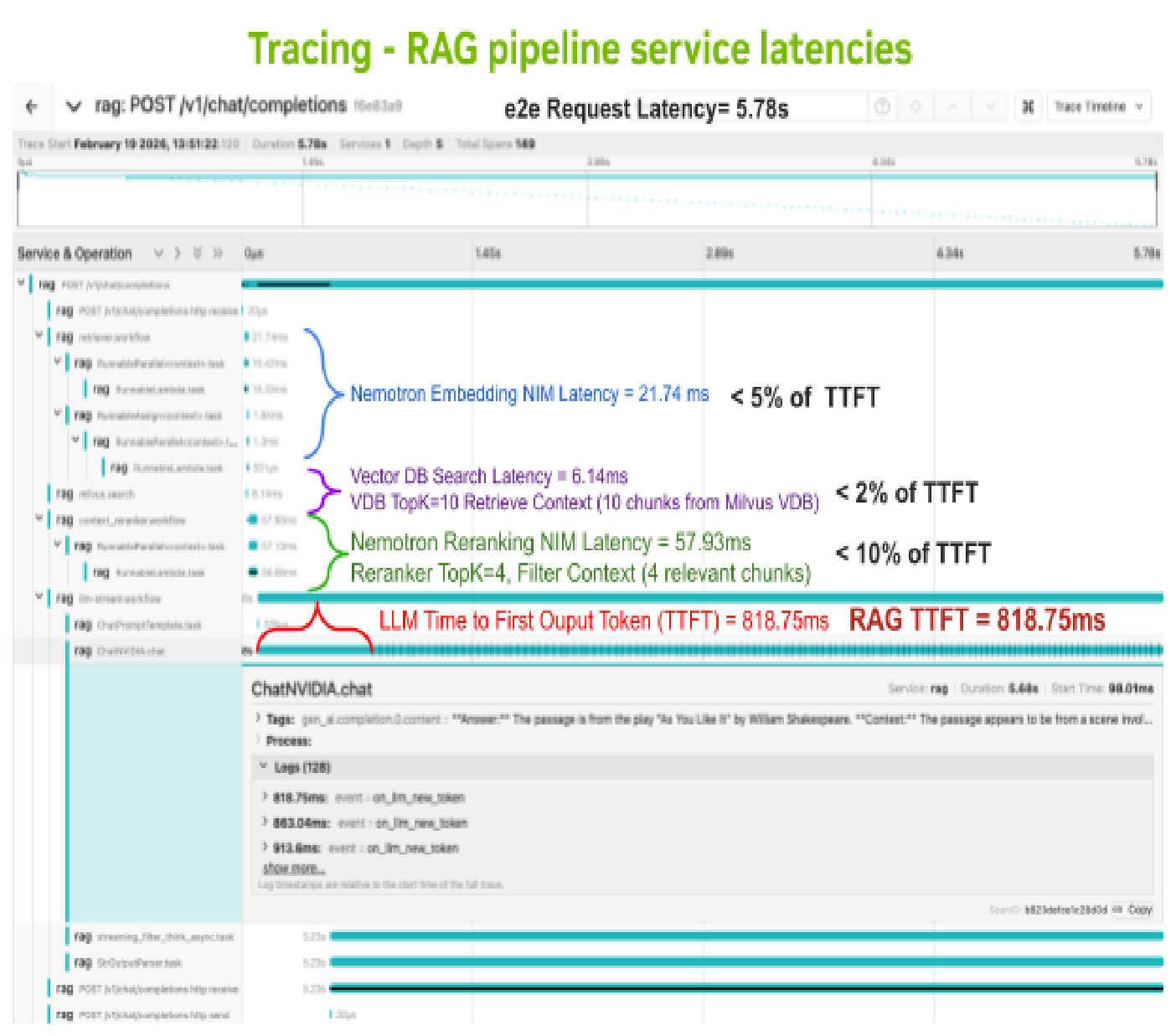The width and height of the screenshot is (1176, 1036).
Task: Click the trace minimap overview graph
Action: coord(587,198)
